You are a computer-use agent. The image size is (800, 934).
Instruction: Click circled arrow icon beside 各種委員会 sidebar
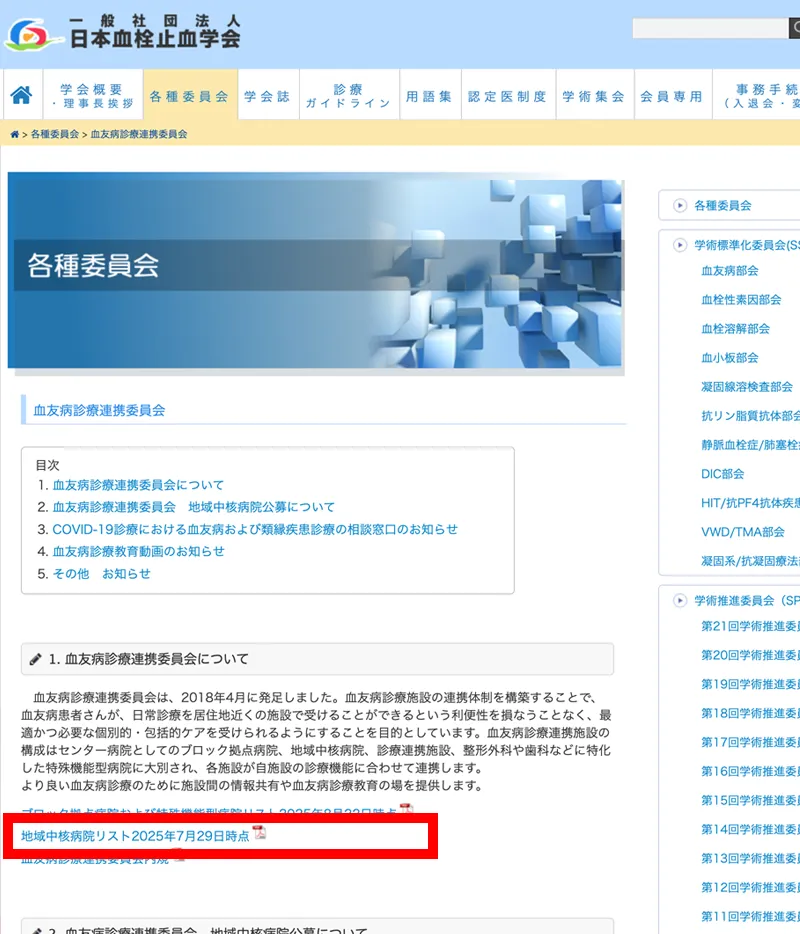coord(681,205)
